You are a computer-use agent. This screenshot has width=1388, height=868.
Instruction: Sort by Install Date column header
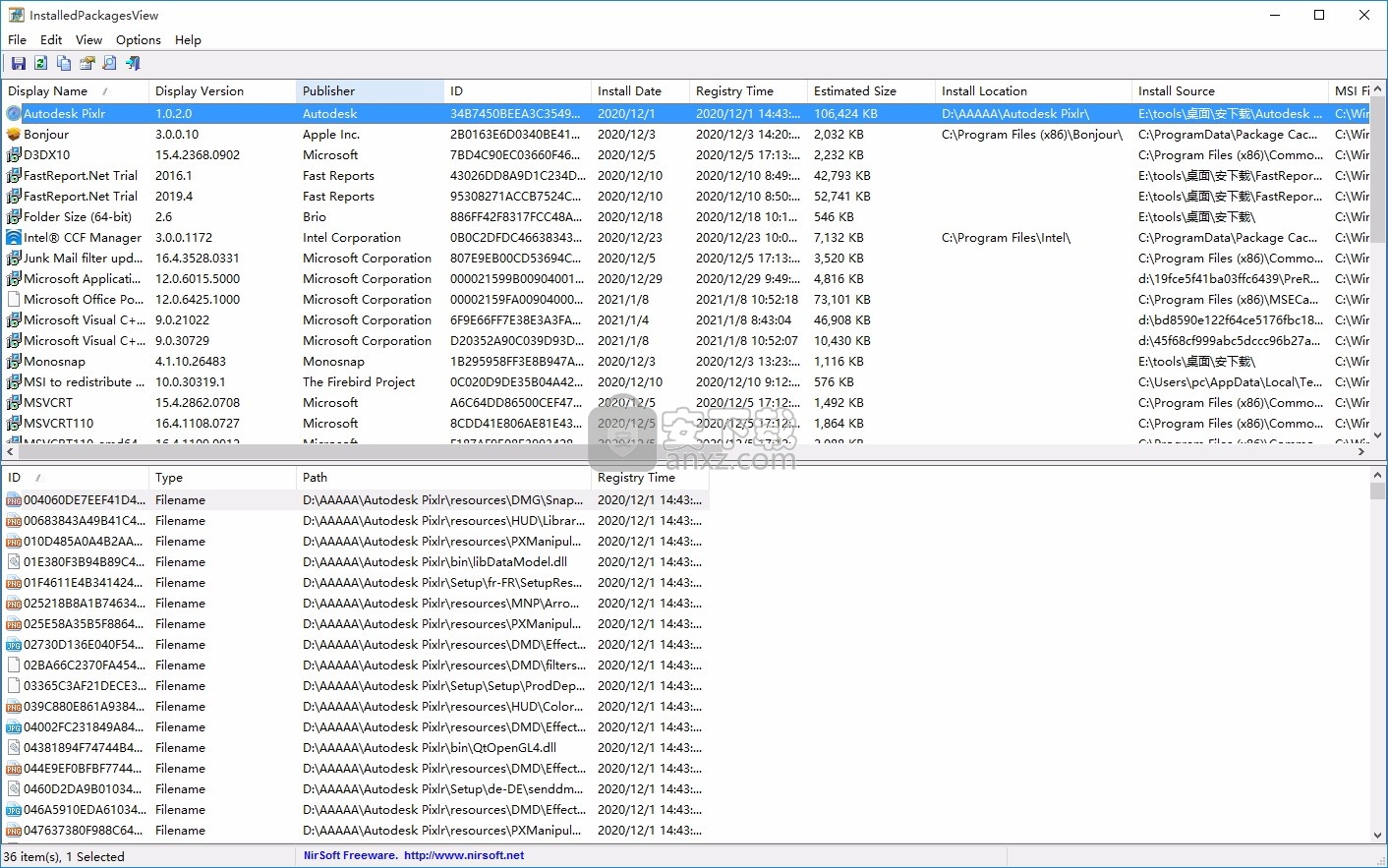tap(640, 91)
